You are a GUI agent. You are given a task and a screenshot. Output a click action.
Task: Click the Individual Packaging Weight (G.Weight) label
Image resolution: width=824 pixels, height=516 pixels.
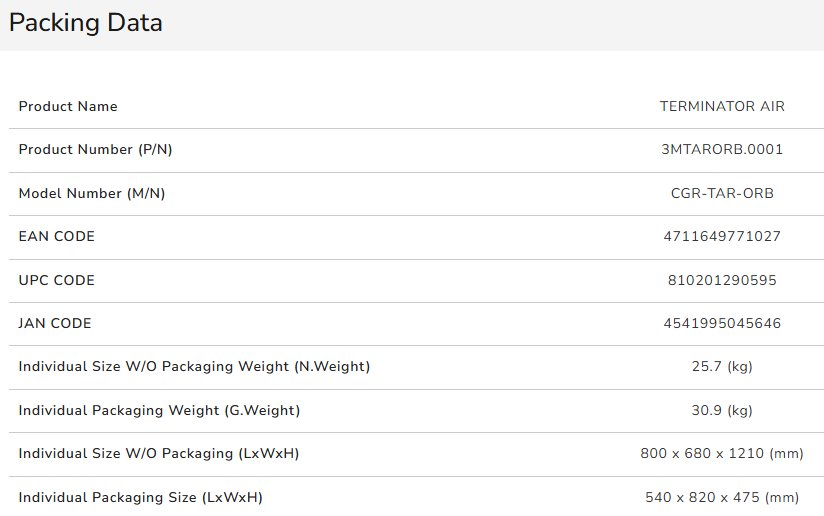pos(159,410)
